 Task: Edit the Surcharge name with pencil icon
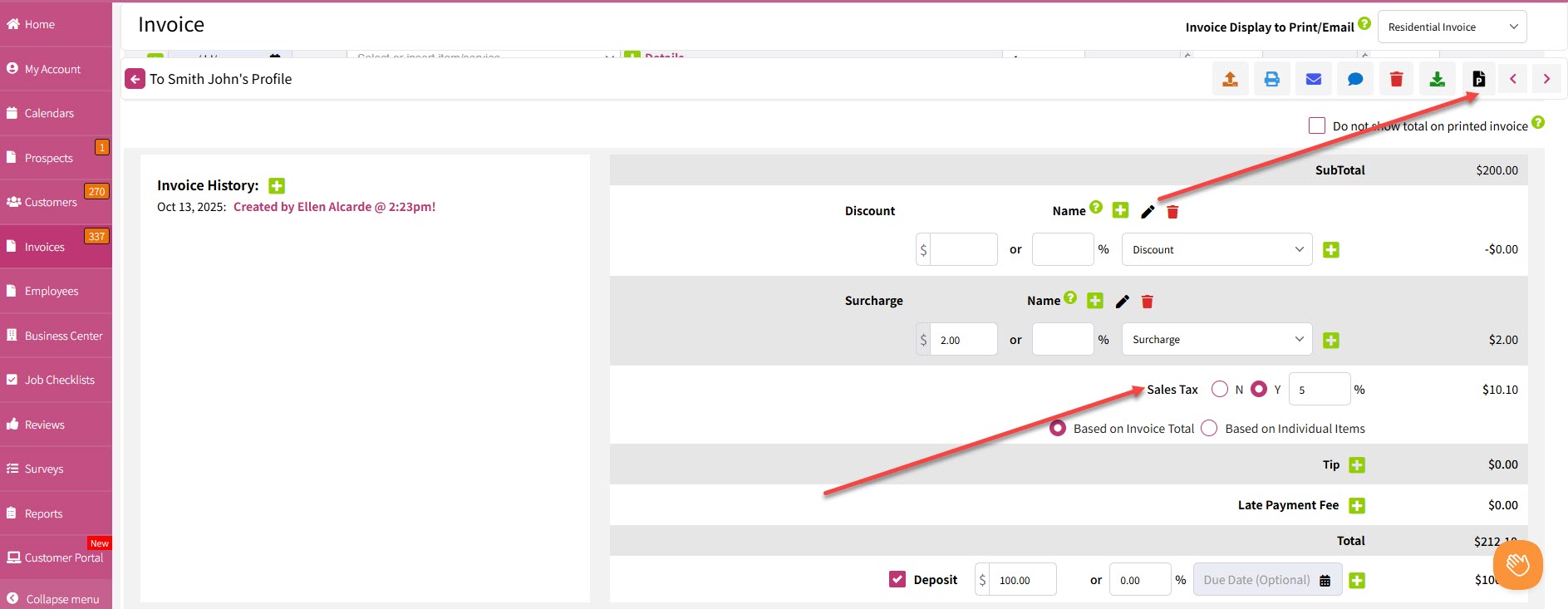[x=1123, y=301]
